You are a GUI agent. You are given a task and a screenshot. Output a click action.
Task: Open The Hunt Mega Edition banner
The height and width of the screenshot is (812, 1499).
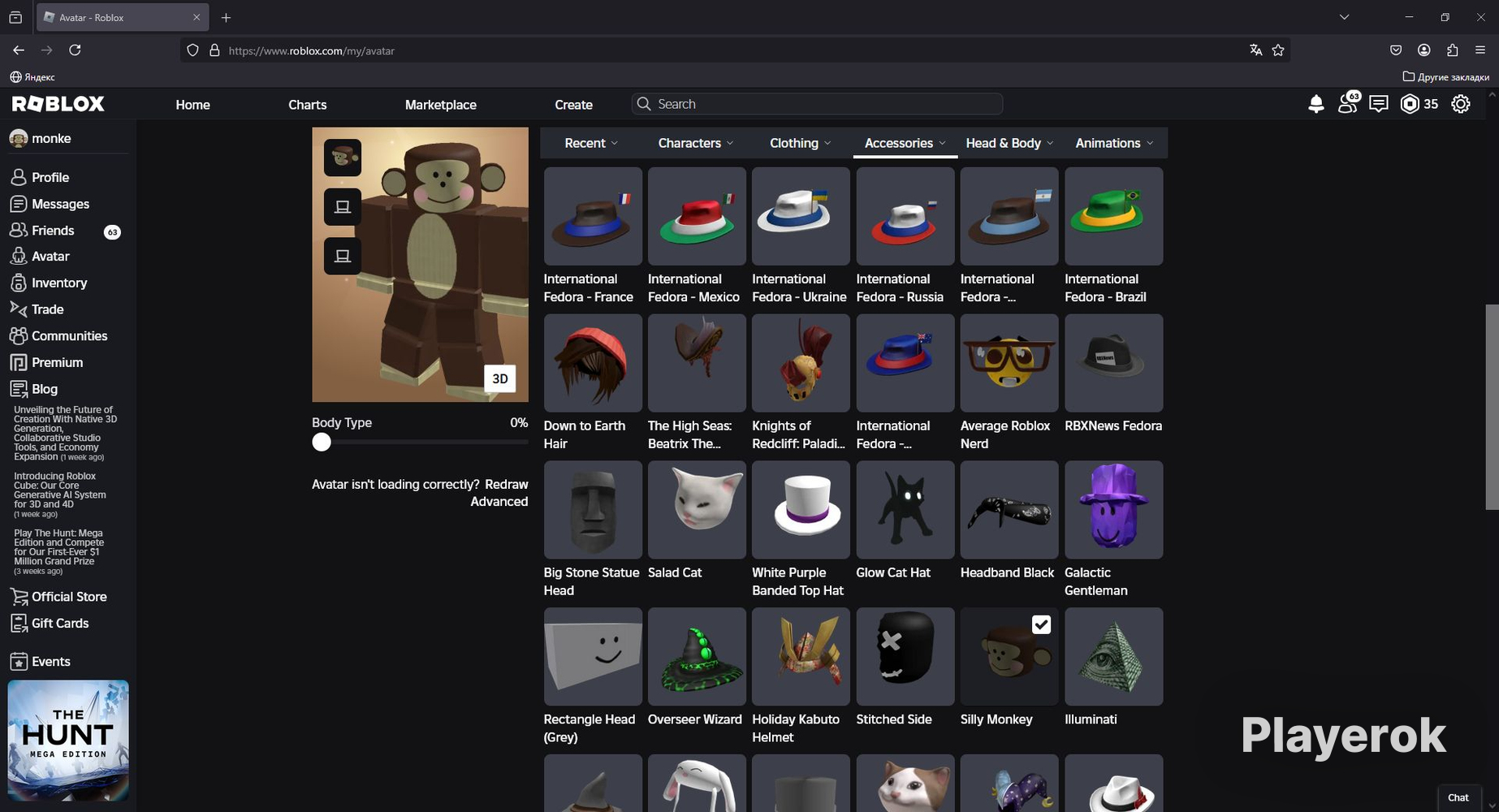pyautogui.click(x=68, y=741)
